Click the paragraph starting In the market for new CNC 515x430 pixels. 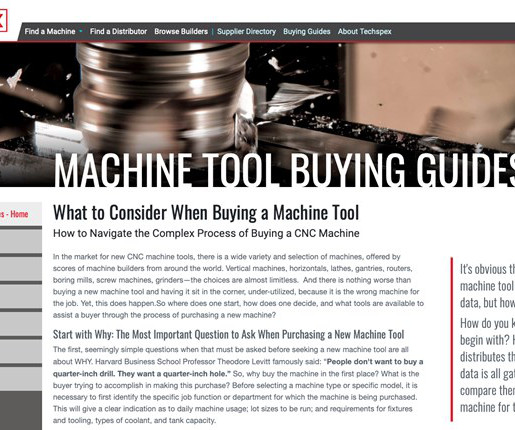238,286
